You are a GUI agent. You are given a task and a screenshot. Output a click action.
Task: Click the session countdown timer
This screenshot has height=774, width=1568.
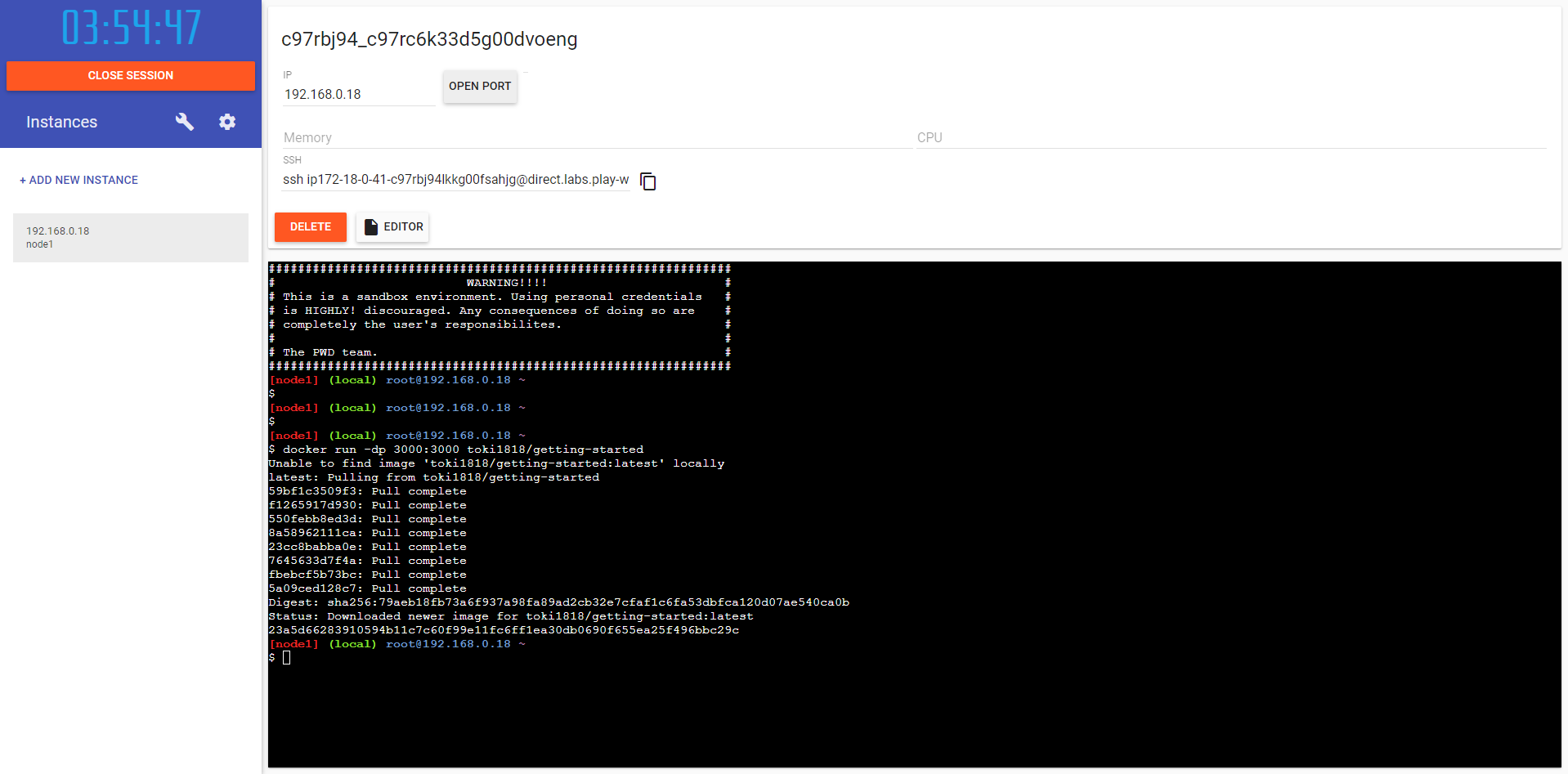tap(131, 28)
